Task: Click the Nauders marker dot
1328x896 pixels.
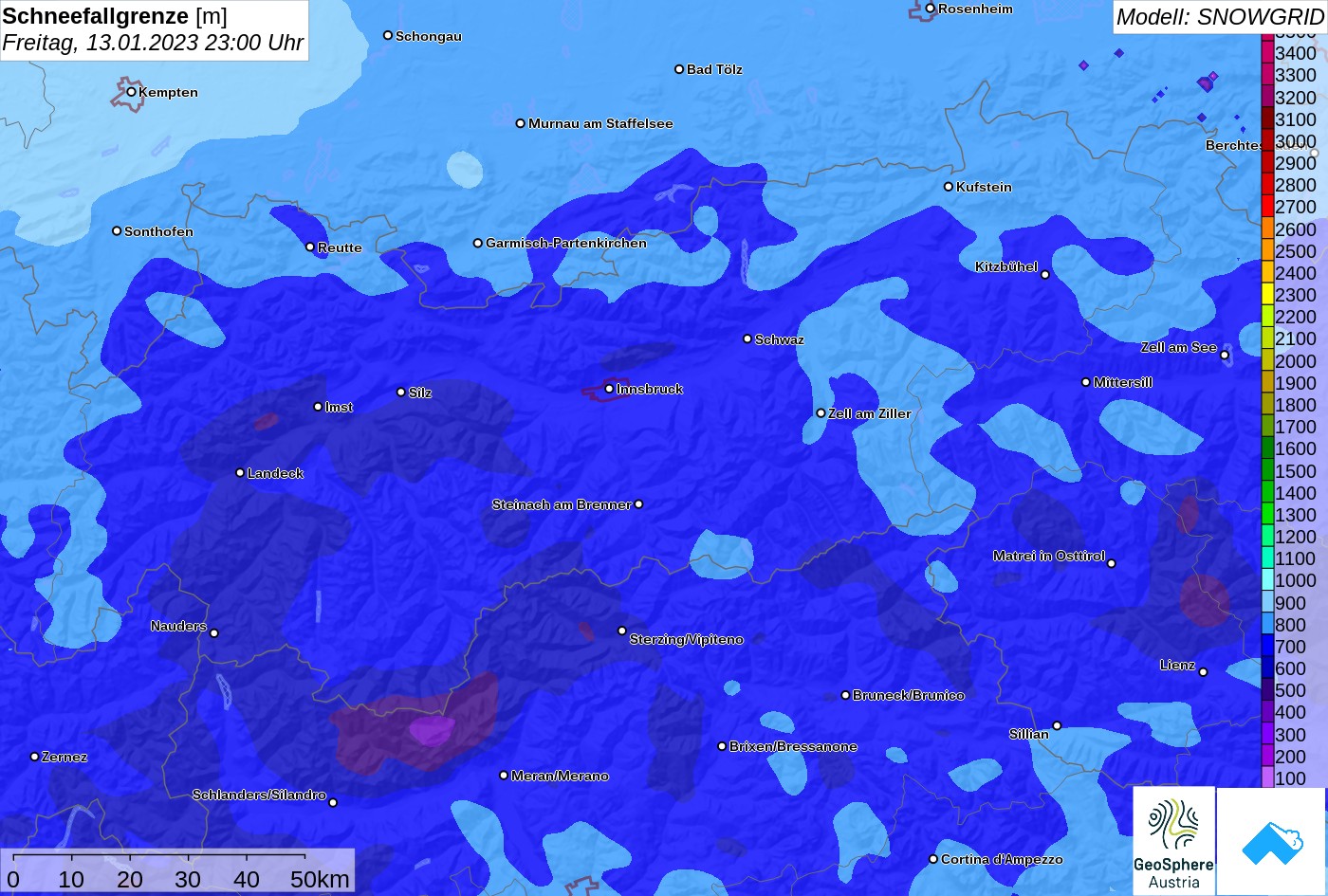Action: tap(214, 633)
